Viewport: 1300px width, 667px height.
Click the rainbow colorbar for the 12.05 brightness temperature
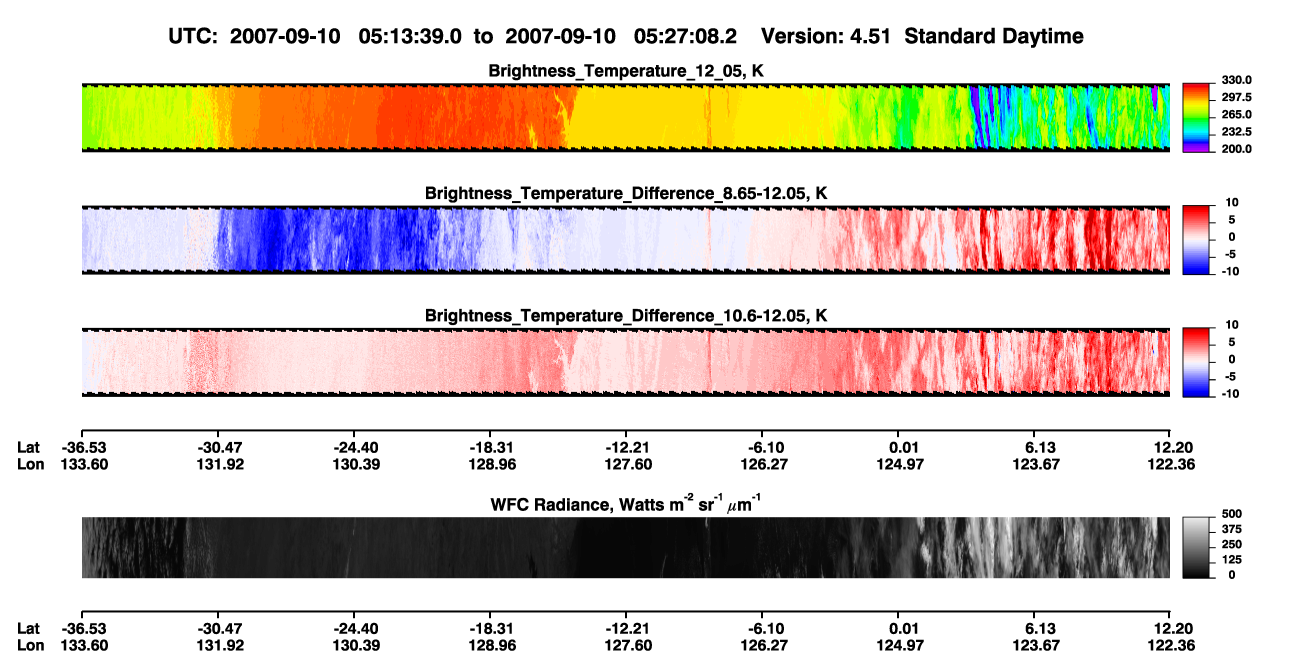pos(1196,118)
